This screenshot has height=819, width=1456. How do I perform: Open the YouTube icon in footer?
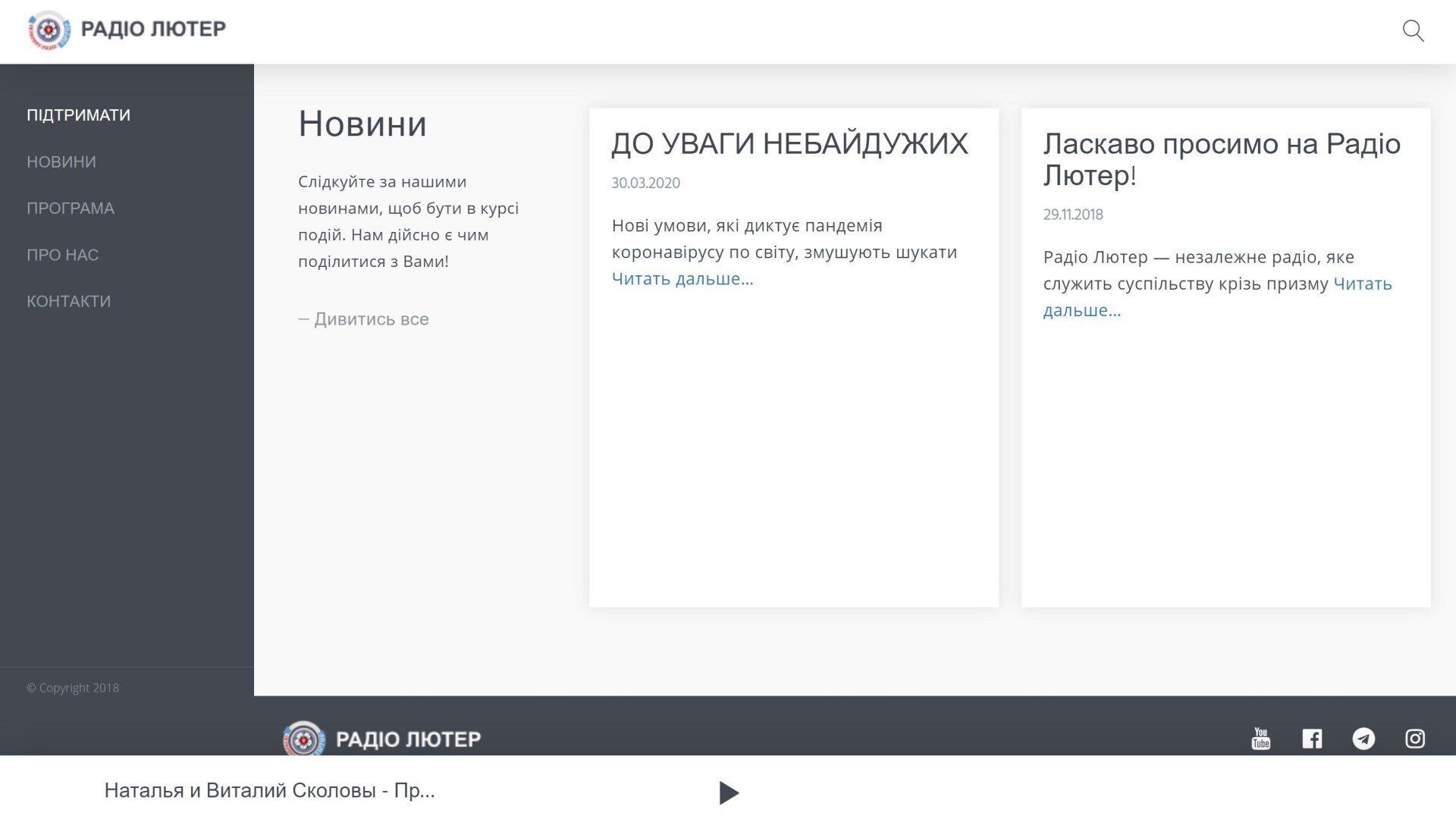pyautogui.click(x=1260, y=739)
